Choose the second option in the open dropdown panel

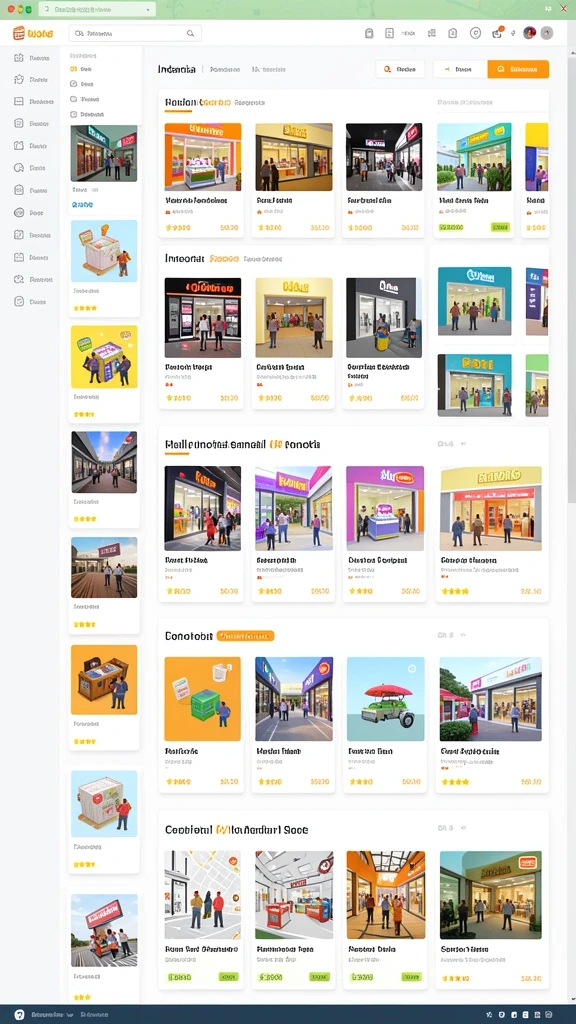click(82, 84)
